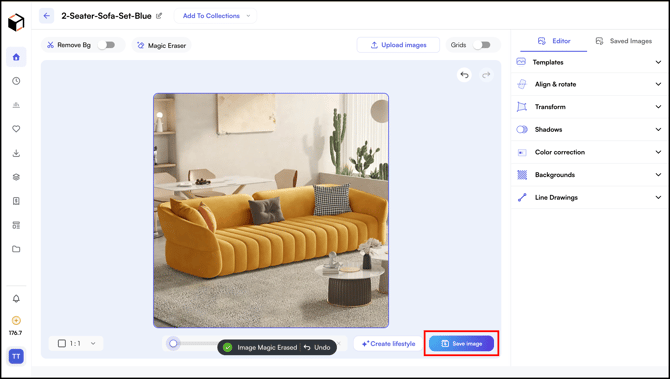Click the cube logo icon

16,22
